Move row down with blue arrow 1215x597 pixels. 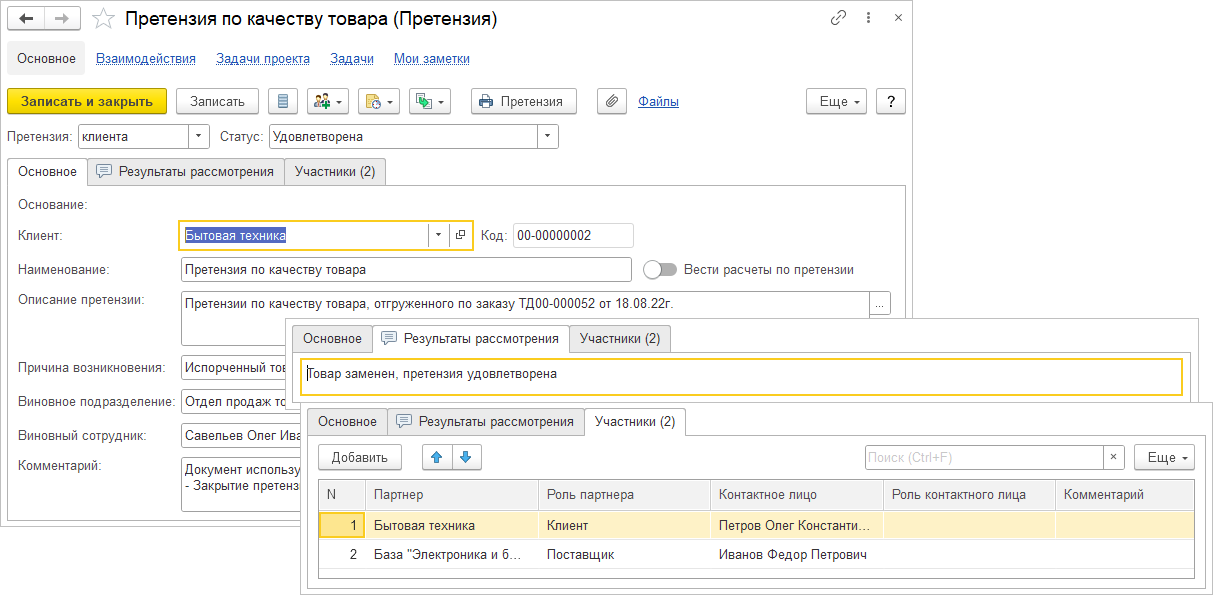click(465, 457)
